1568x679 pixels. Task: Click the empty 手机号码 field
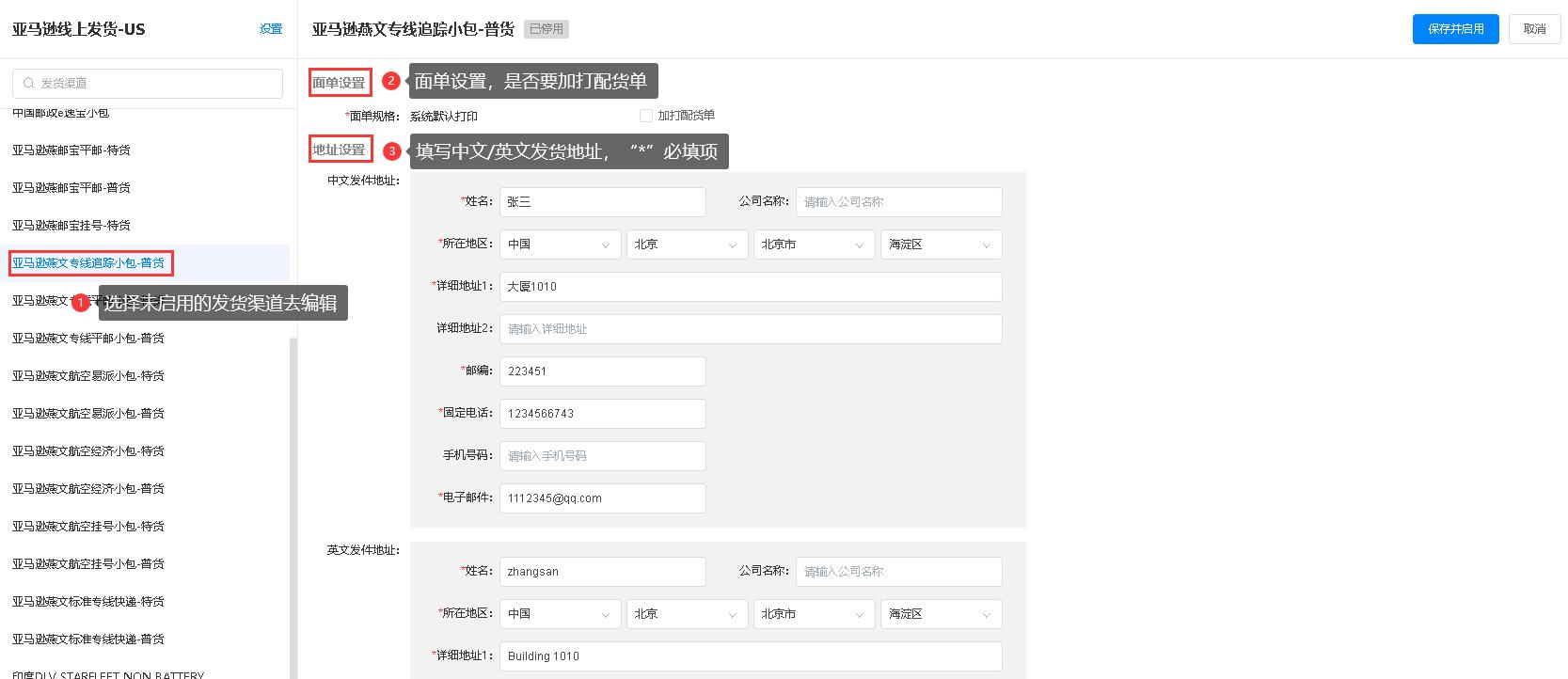tap(603, 456)
